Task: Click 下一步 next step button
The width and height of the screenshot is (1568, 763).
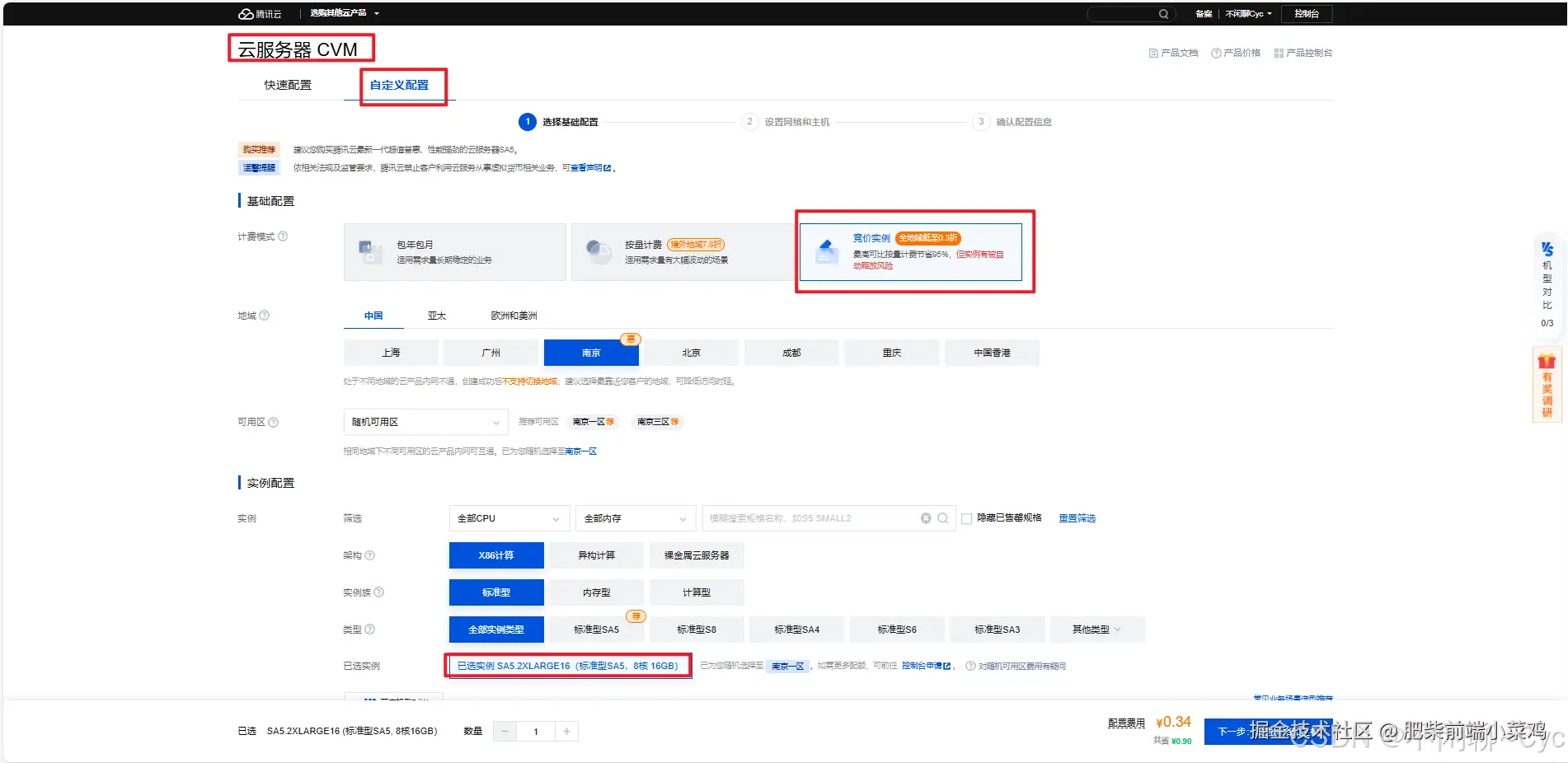Action: [1268, 731]
